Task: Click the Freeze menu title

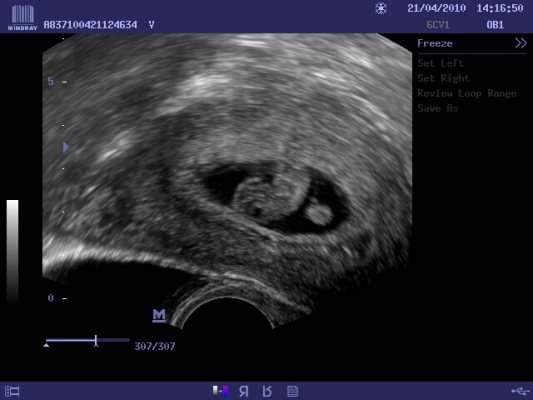Action: (x=435, y=43)
